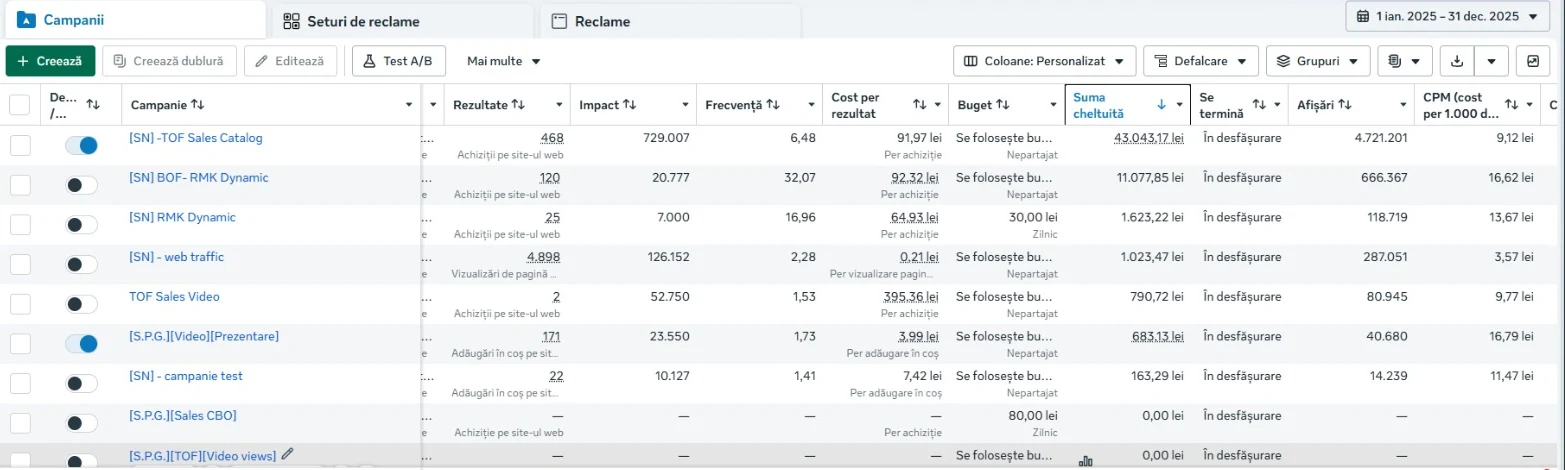Open the [SN] - web traffic campaign link
1565x470 pixels.
(x=176, y=257)
